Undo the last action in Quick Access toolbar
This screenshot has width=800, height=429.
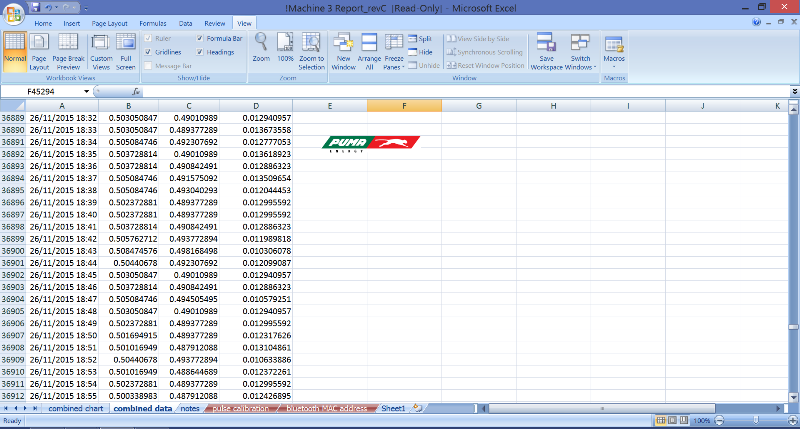point(48,8)
